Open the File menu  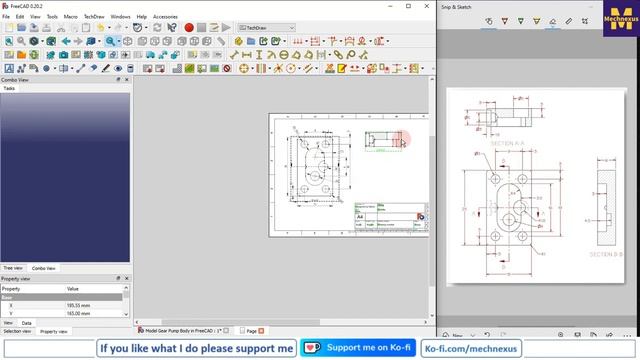pyautogui.click(x=6, y=17)
